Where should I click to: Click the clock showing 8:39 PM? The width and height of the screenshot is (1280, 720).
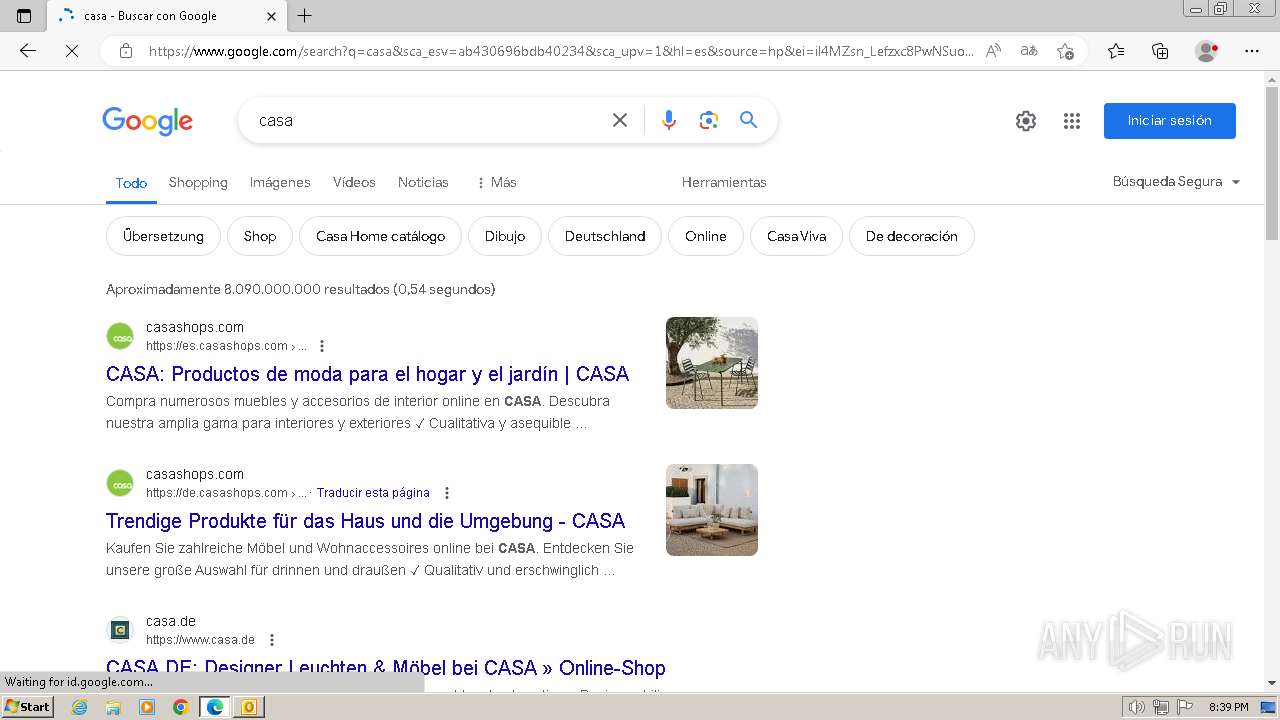coord(1229,707)
